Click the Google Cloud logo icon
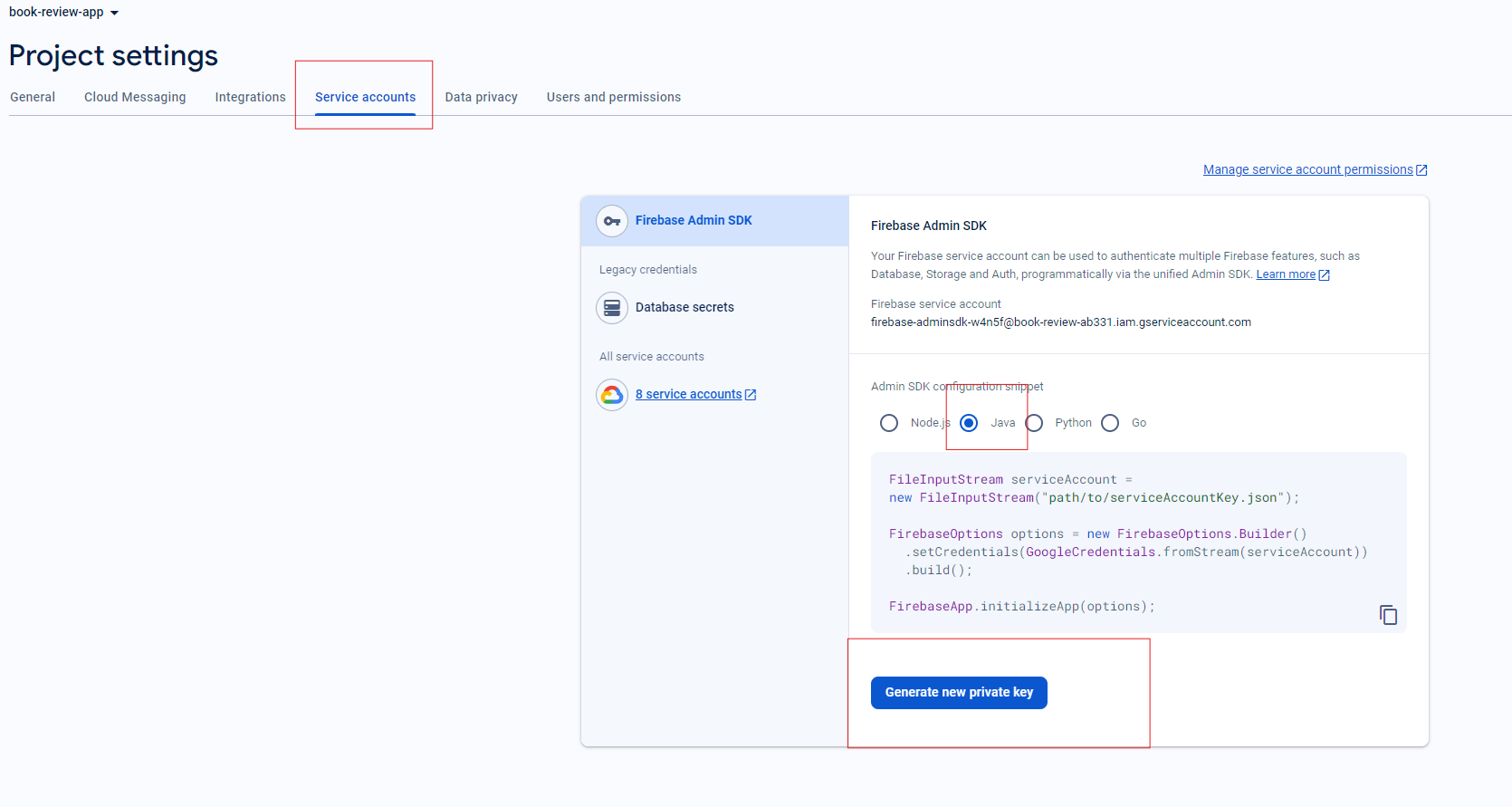 click(x=612, y=395)
